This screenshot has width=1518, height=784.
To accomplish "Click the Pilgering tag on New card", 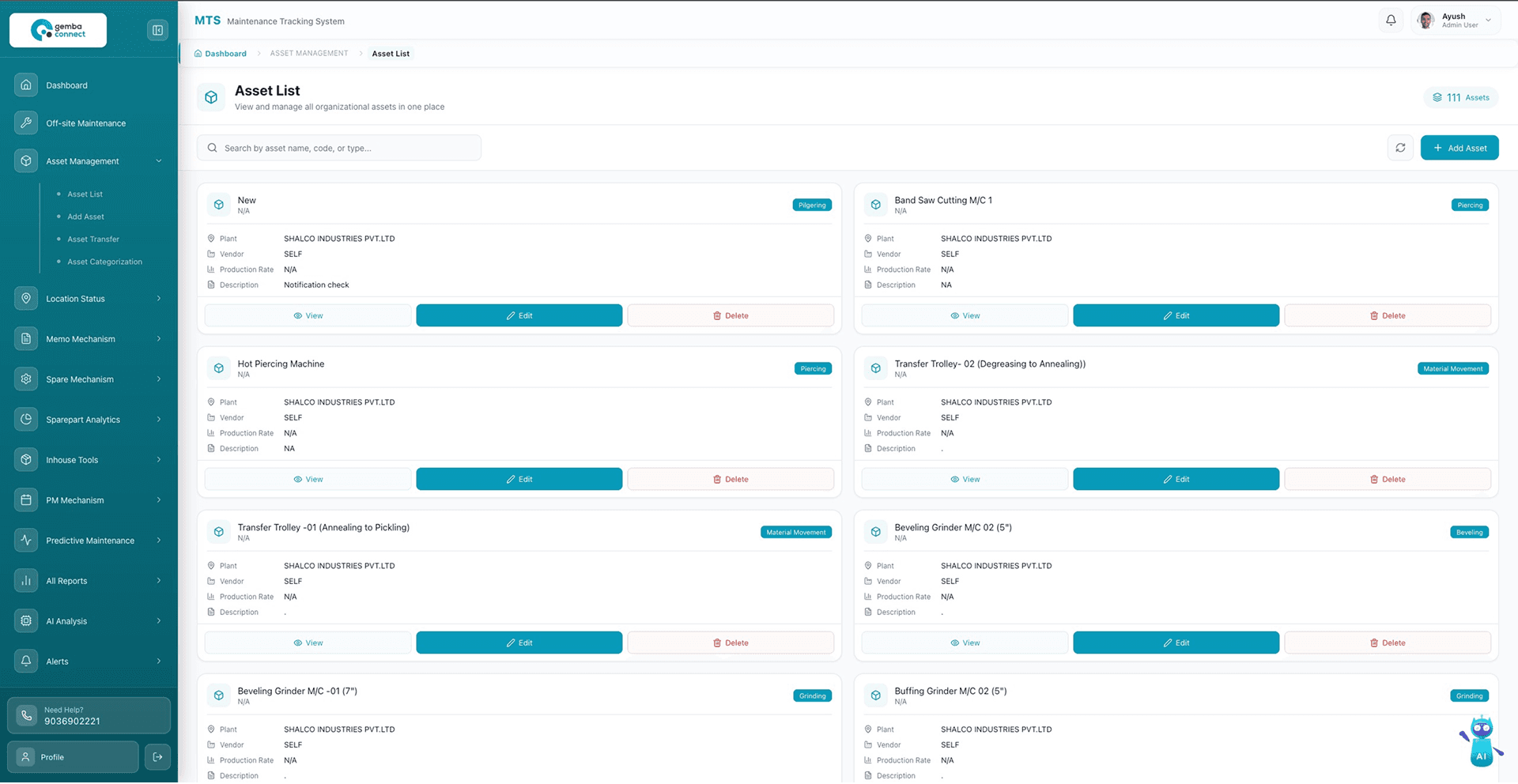I will tap(812, 205).
